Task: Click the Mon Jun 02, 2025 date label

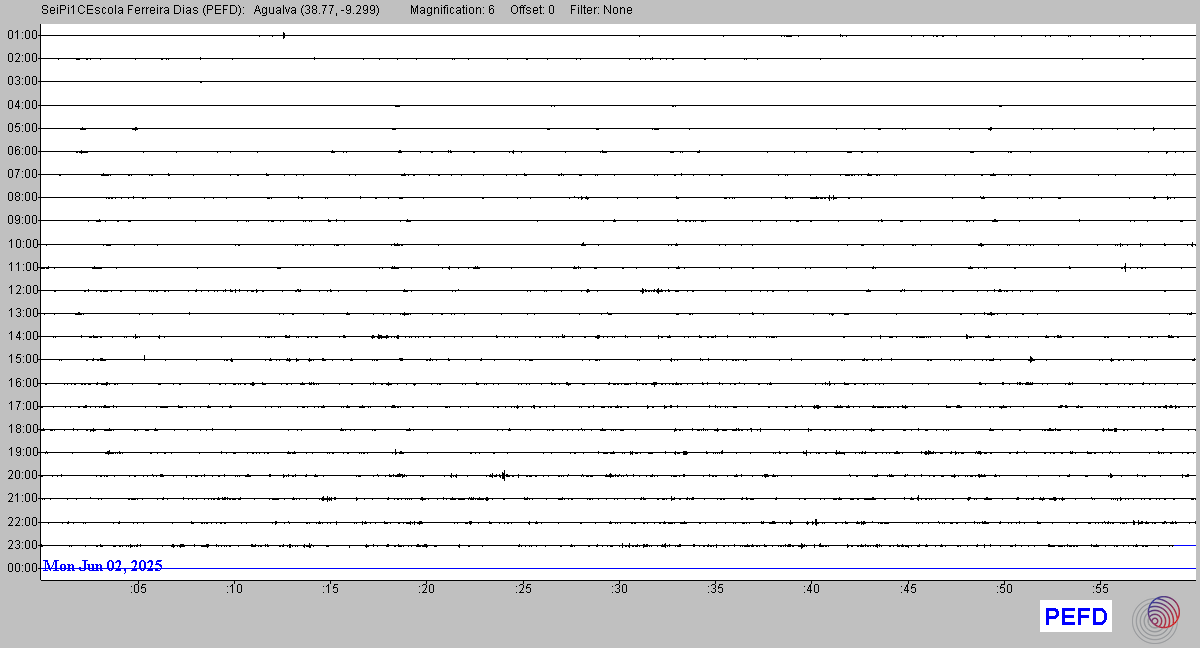Action: click(103, 566)
